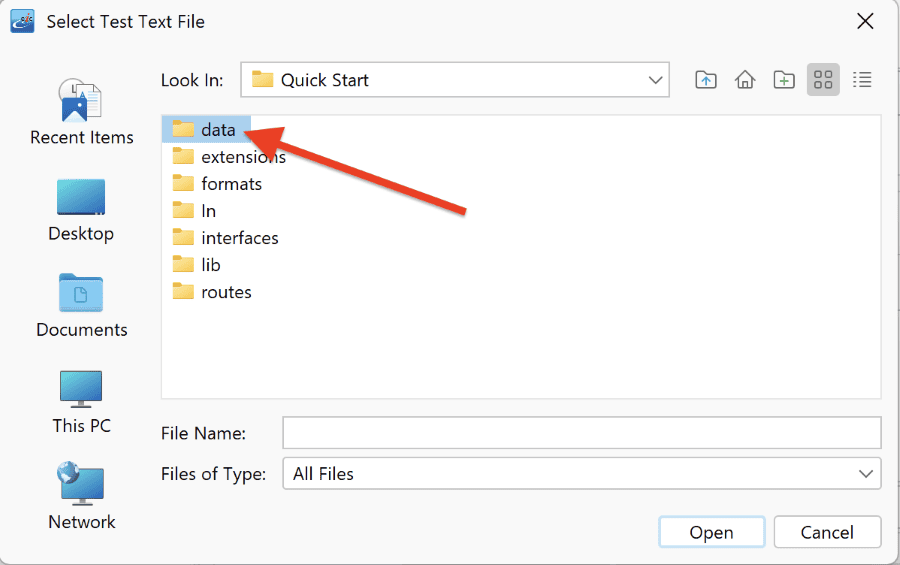Open the Documents location
Image resolution: width=900 pixels, height=565 pixels.
(82, 305)
